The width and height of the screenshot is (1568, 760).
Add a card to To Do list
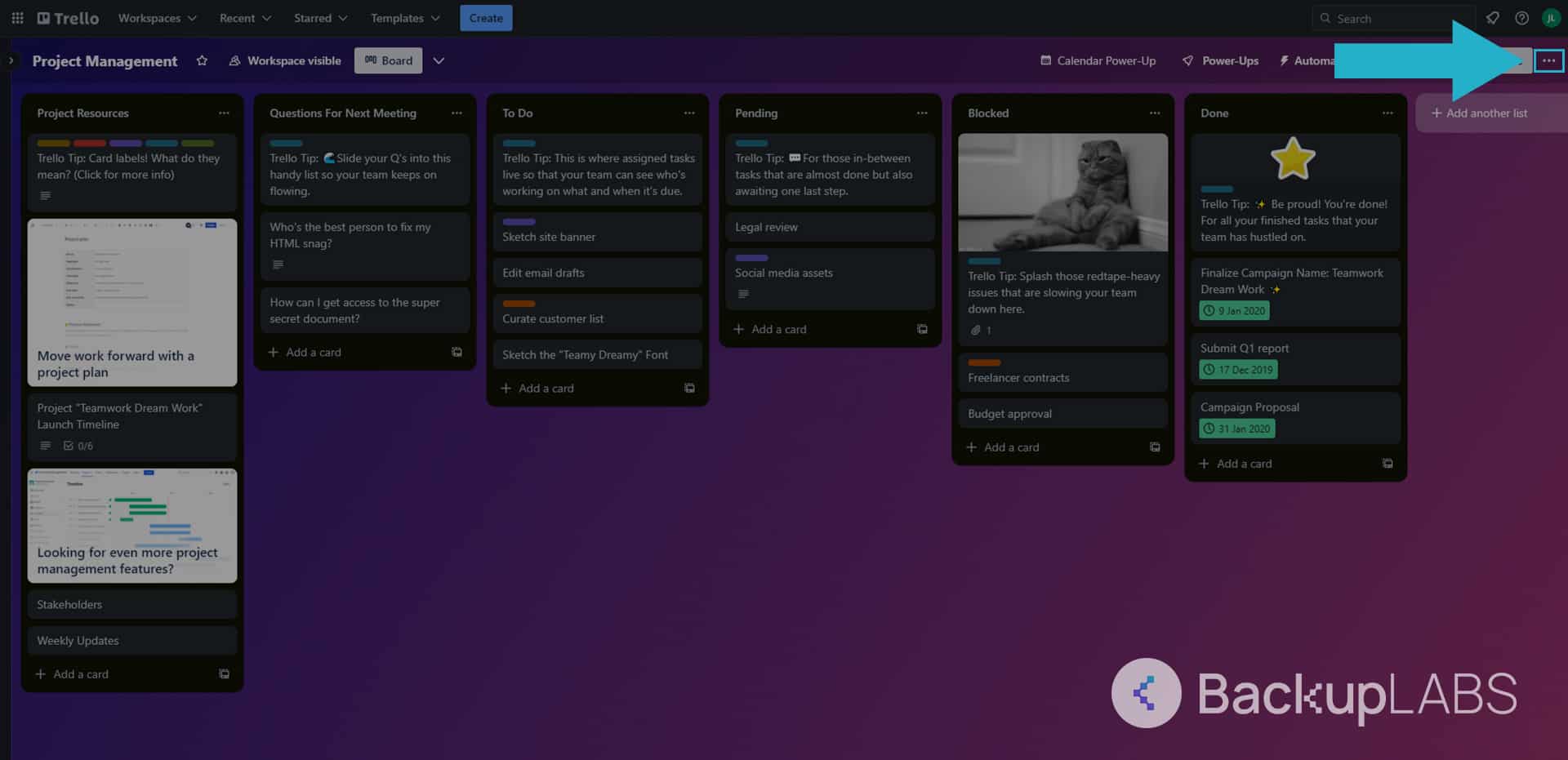(537, 389)
